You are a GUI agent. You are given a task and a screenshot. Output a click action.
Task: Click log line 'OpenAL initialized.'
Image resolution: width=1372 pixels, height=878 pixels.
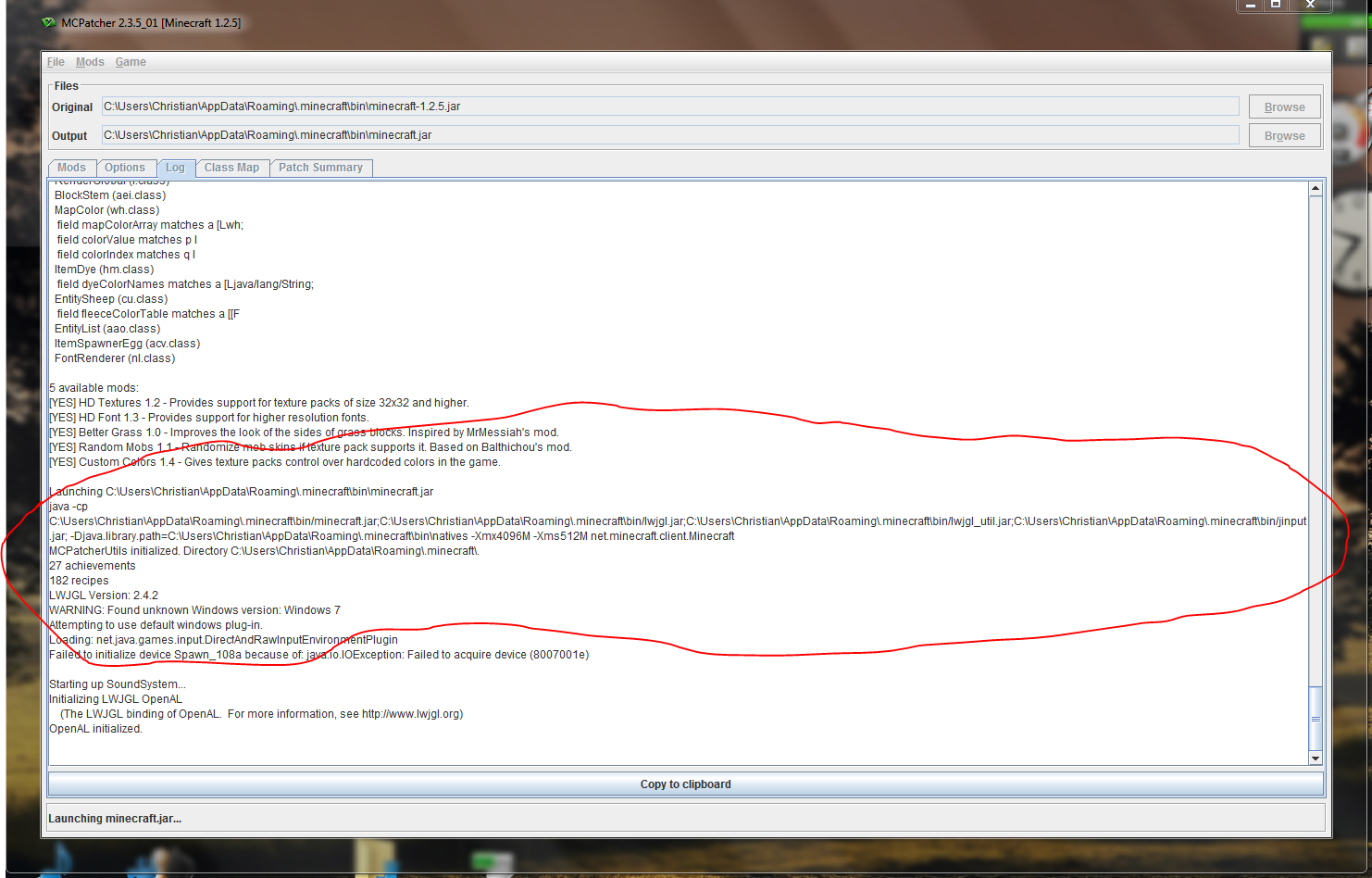point(96,729)
